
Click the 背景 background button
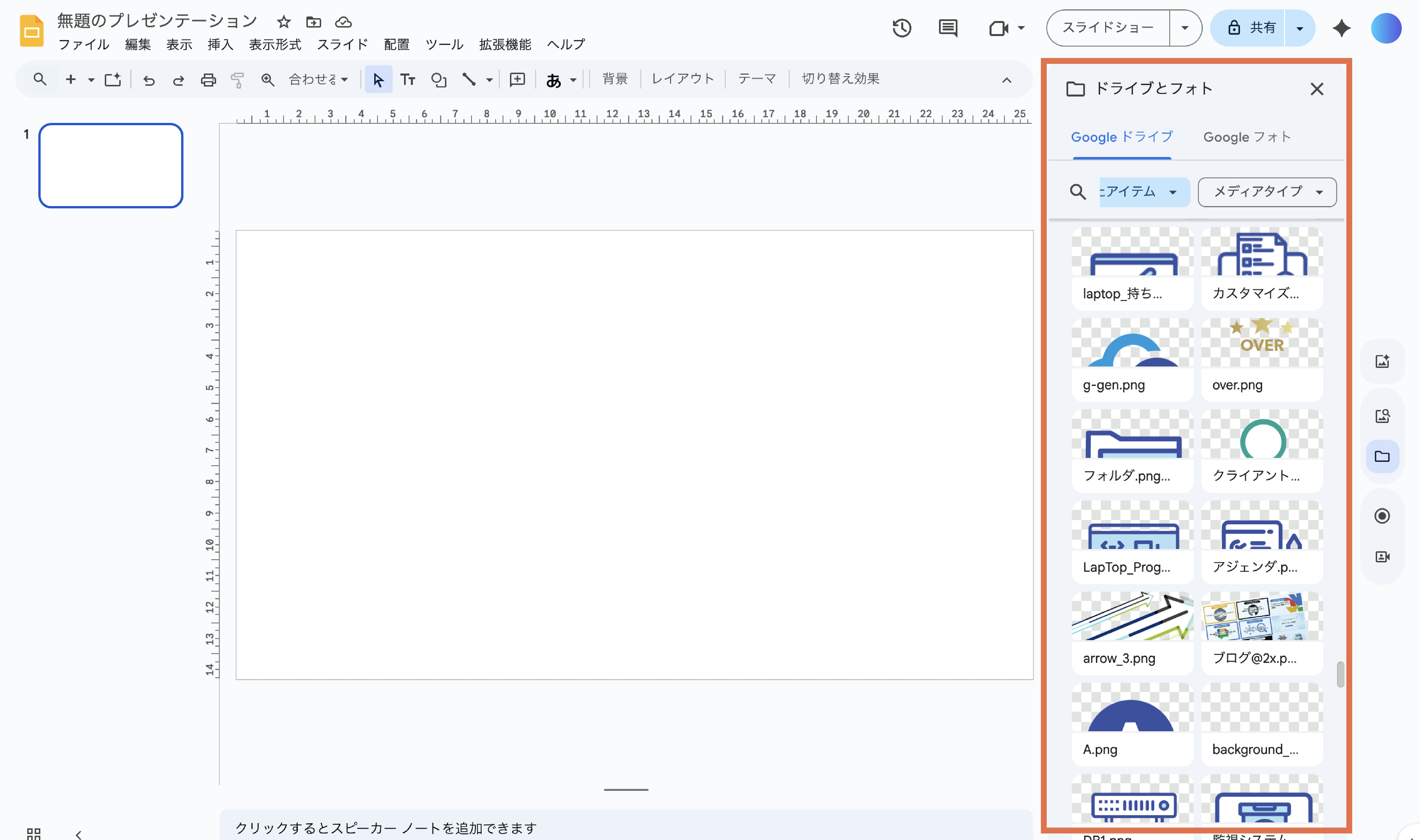click(614, 79)
